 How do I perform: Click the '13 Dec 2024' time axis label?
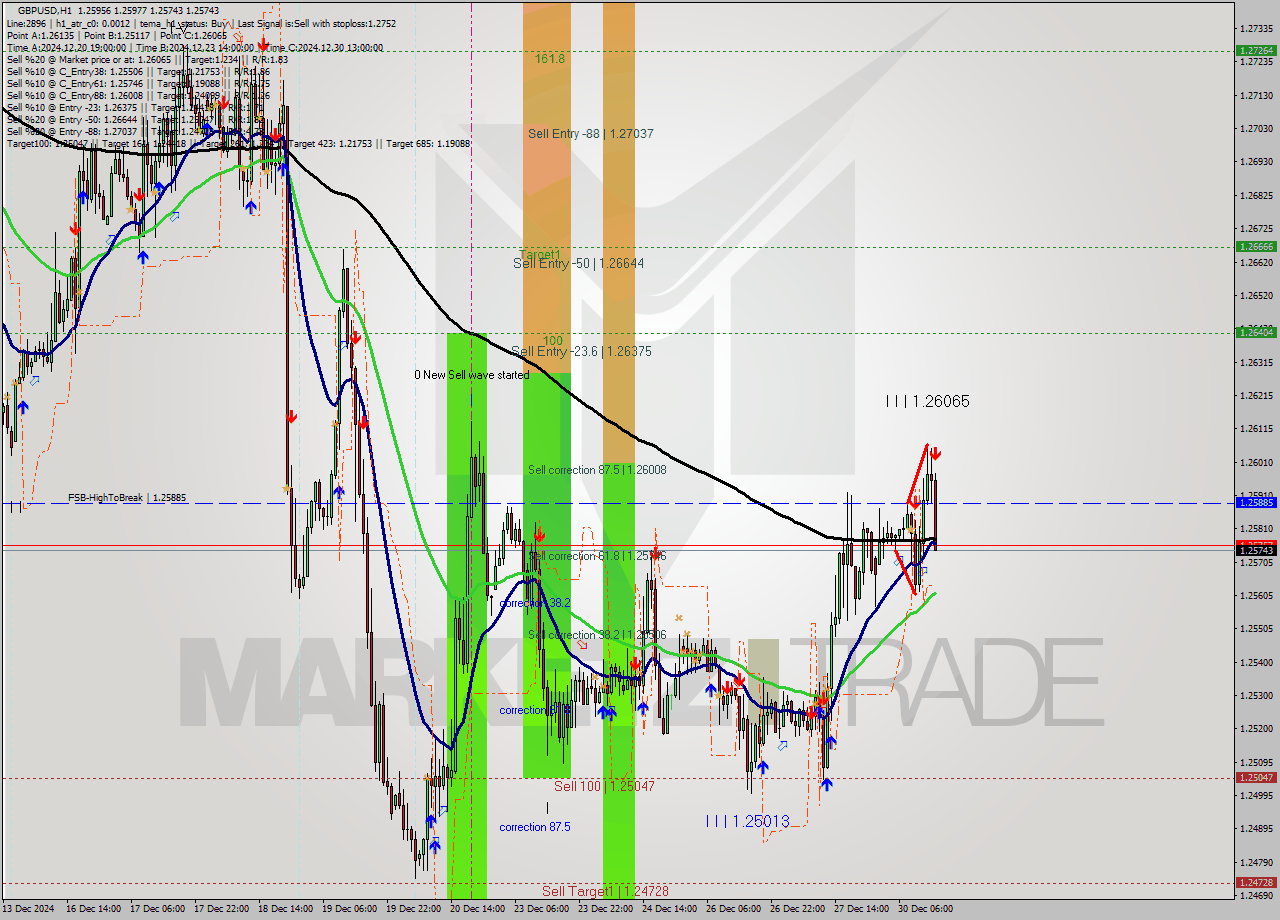30,909
